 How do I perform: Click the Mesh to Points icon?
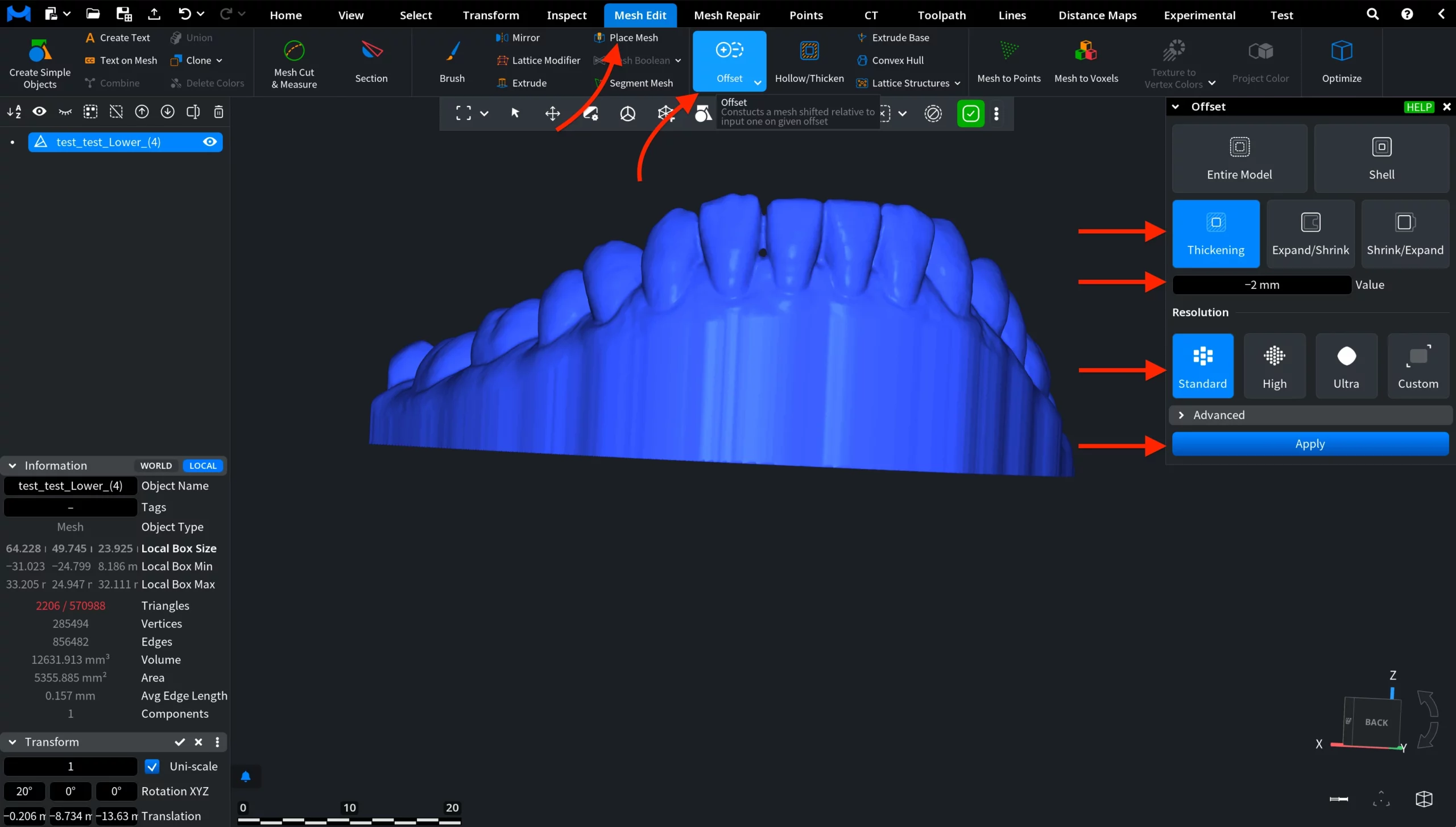point(1009,51)
